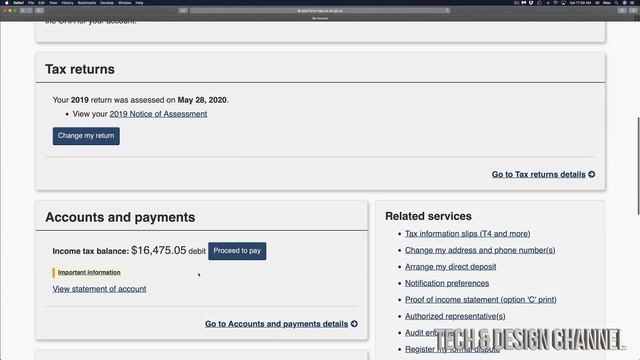Viewport: 640px width, 360px height.
Task: Open the Window menu
Action: point(125,3)
